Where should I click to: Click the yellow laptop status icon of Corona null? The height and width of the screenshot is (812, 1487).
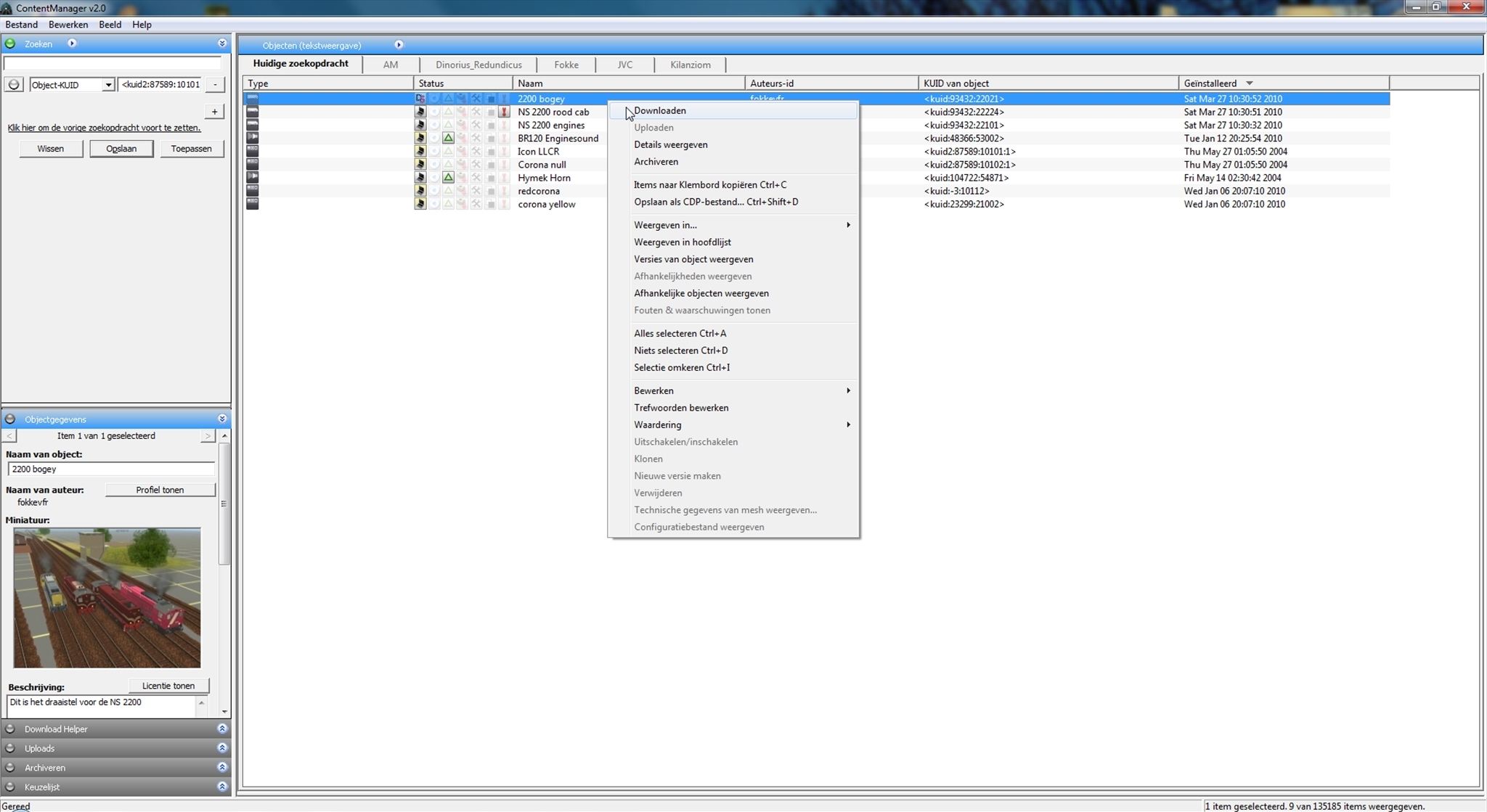point(420,165)
